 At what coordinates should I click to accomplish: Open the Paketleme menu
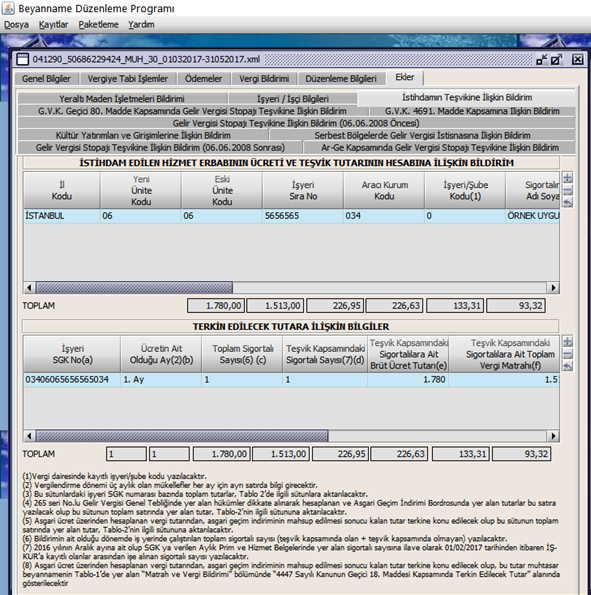98,25
